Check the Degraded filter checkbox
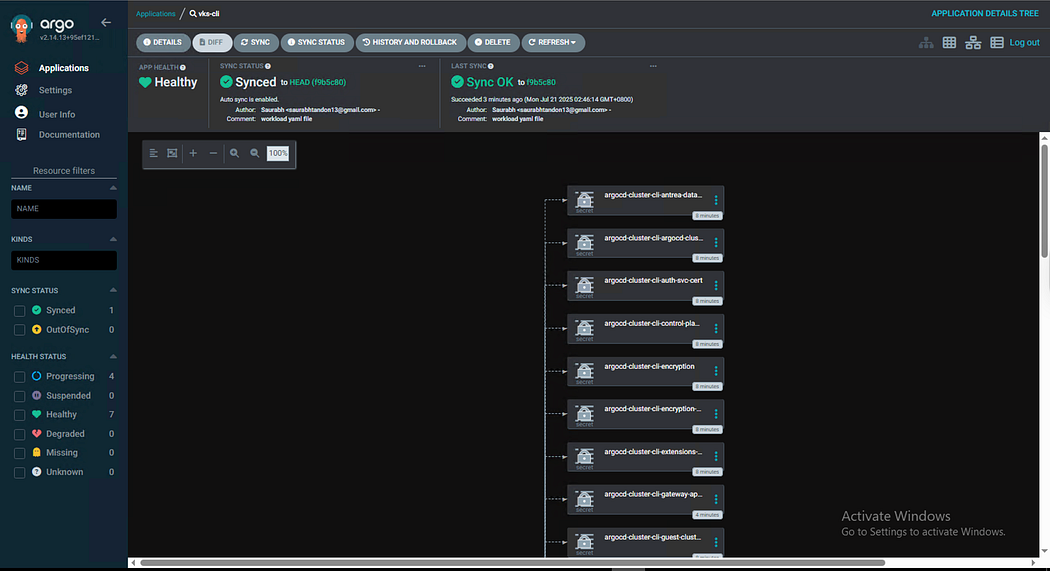The image size is (1050, 571). (19, 434)
